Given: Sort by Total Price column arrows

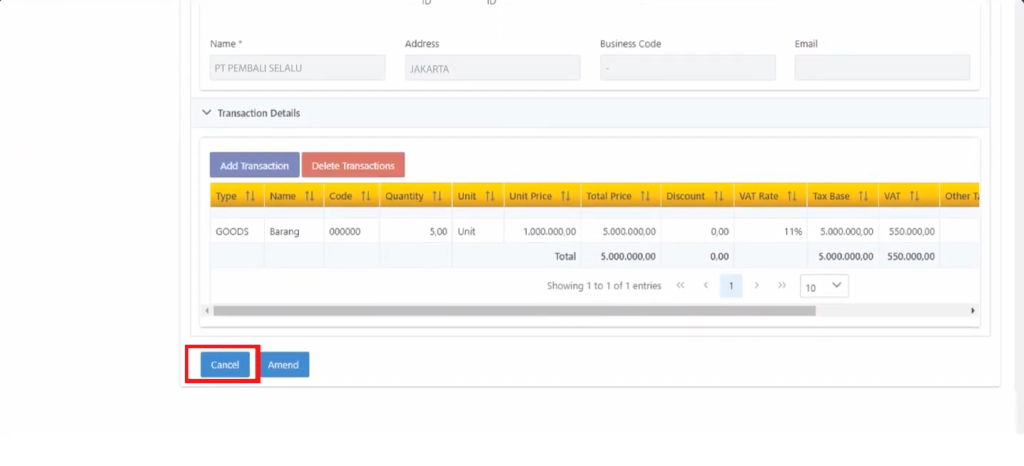Looking at the screenshot, I should tap(645, 197).
